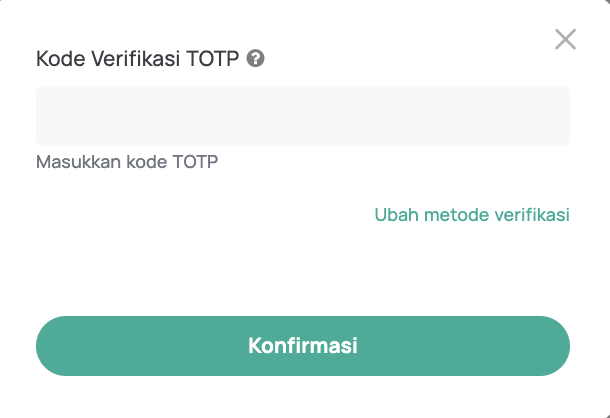Choose another verification method
Viewport: 610px width, 418px height.
(472, 214)
